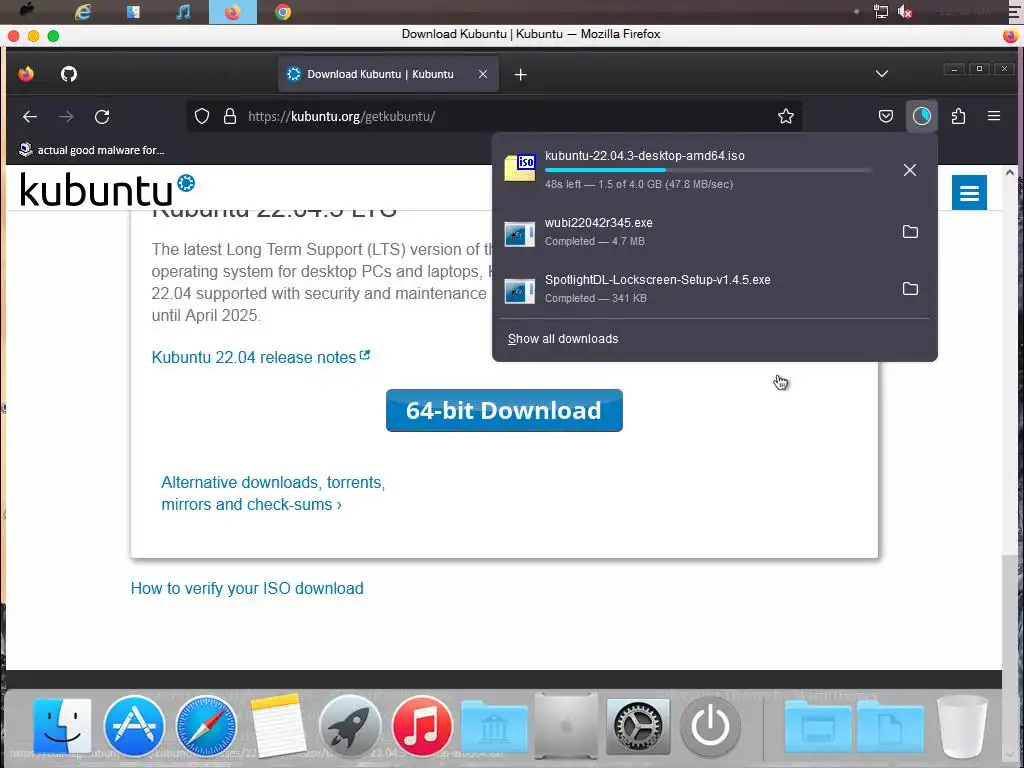This screenshot has width=1024, height=768.
Task: Click the 64-bit Download button
Action: [x=504, y=410]
